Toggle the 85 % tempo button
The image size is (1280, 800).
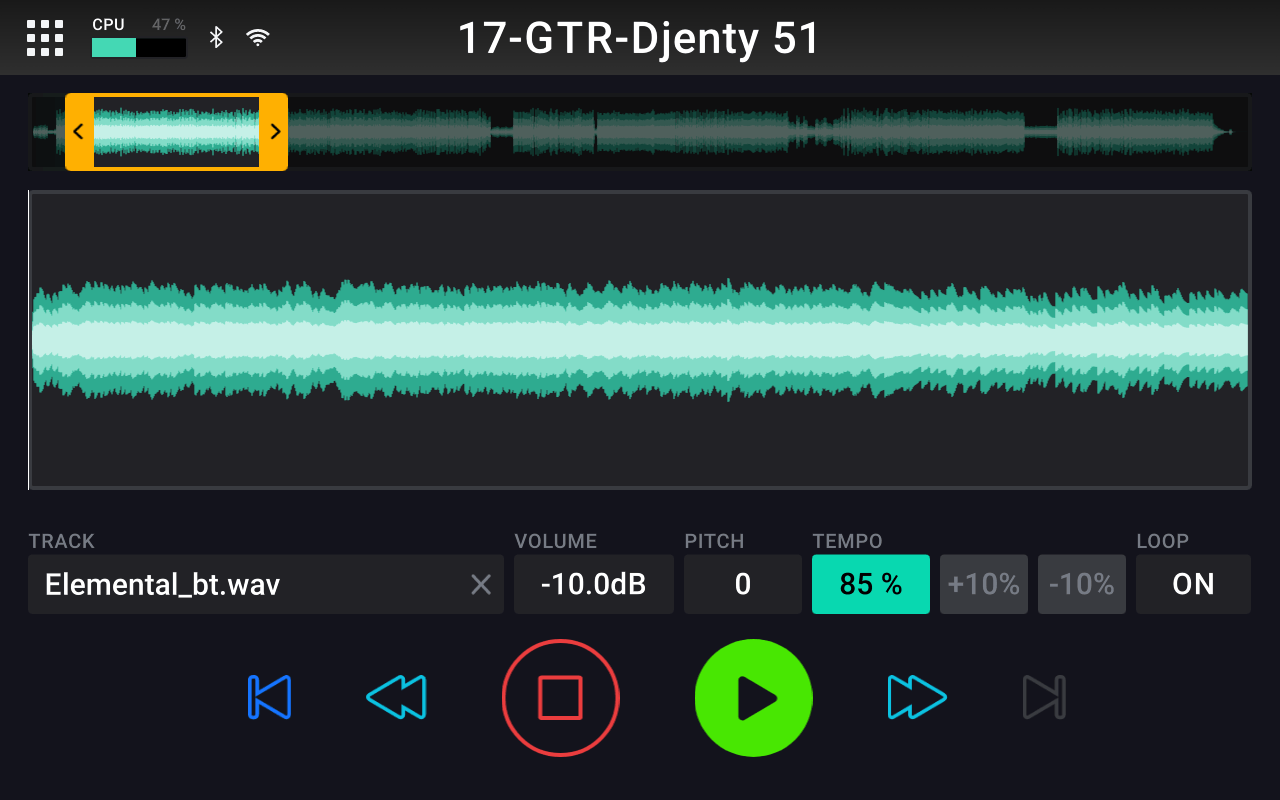[x=870, y=585]
